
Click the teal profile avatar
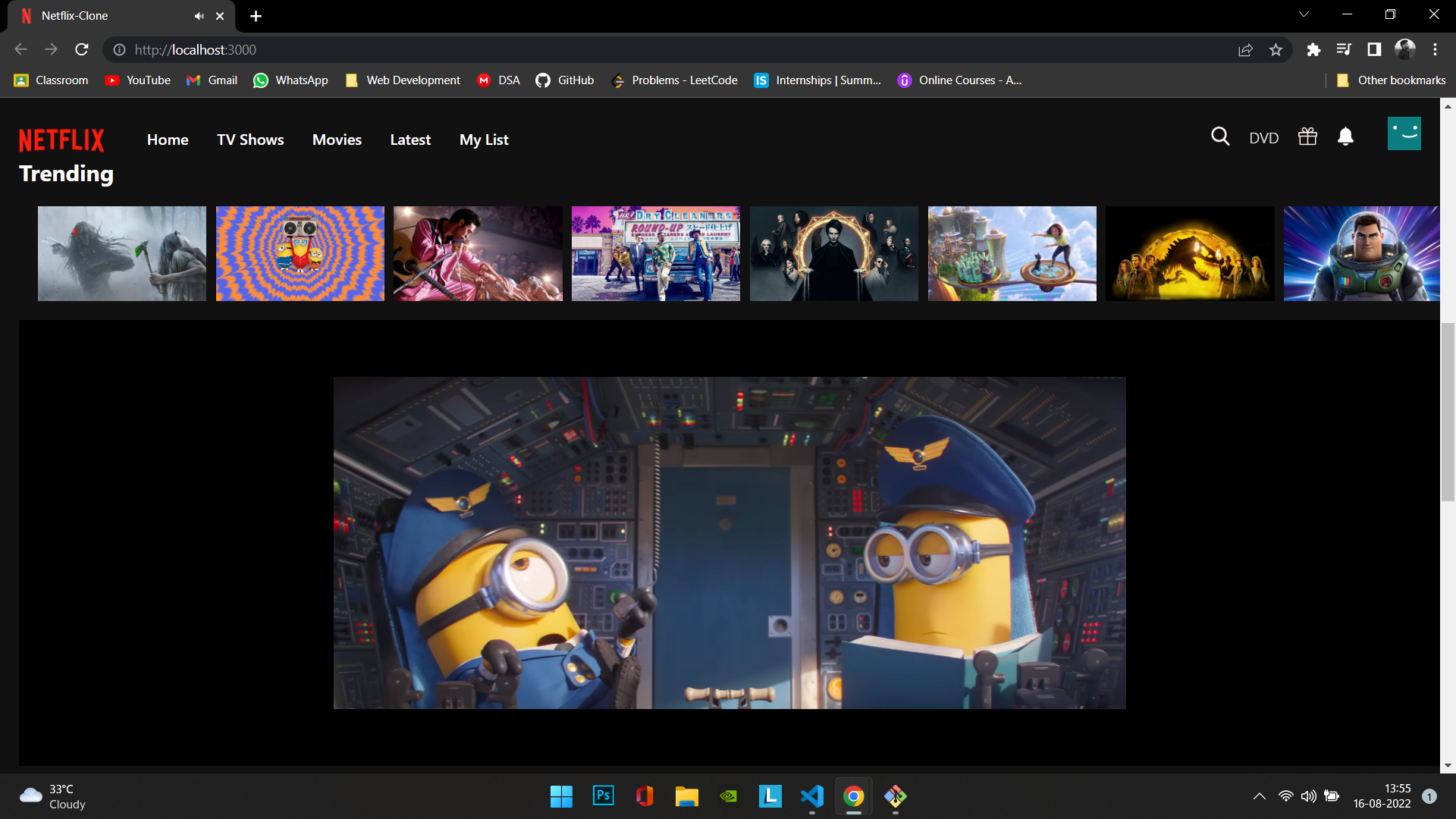point(1404,133)
